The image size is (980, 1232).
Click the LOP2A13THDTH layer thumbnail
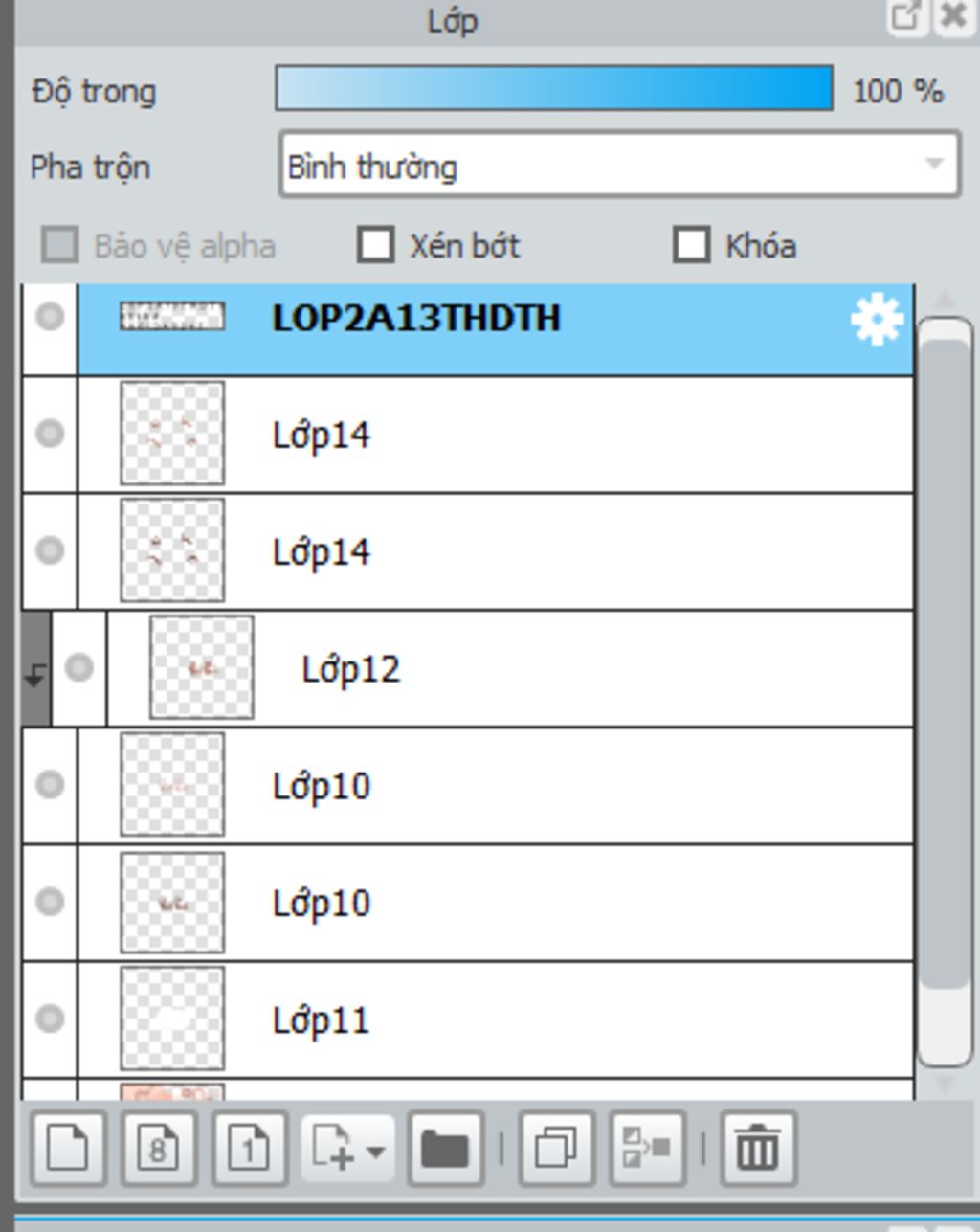pos(172,317)
